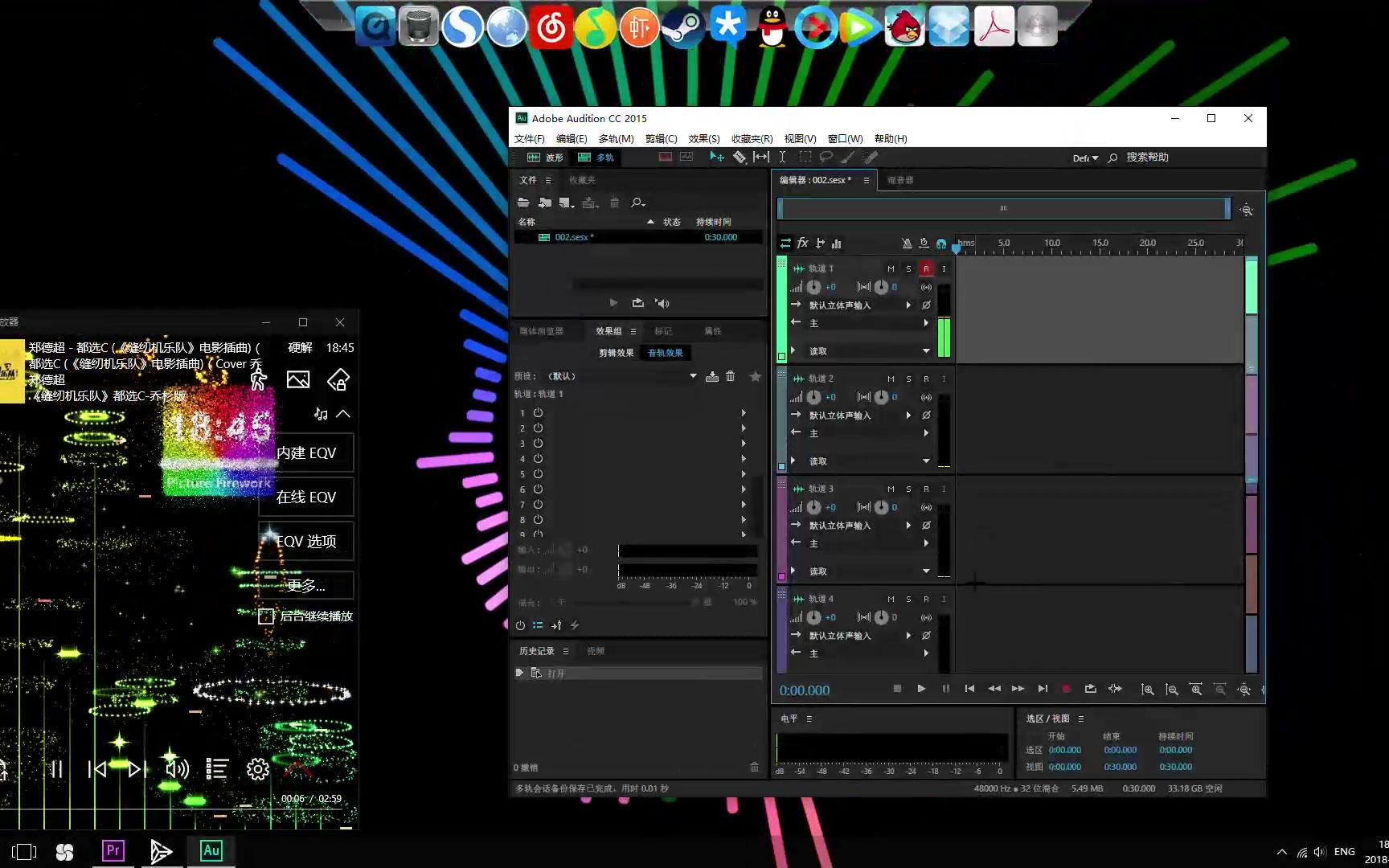Image resolution: width=1389 pixels, height=868 pixels.
Task: Click the fx effects icon above tracks
Action: (x=802, y=243)
